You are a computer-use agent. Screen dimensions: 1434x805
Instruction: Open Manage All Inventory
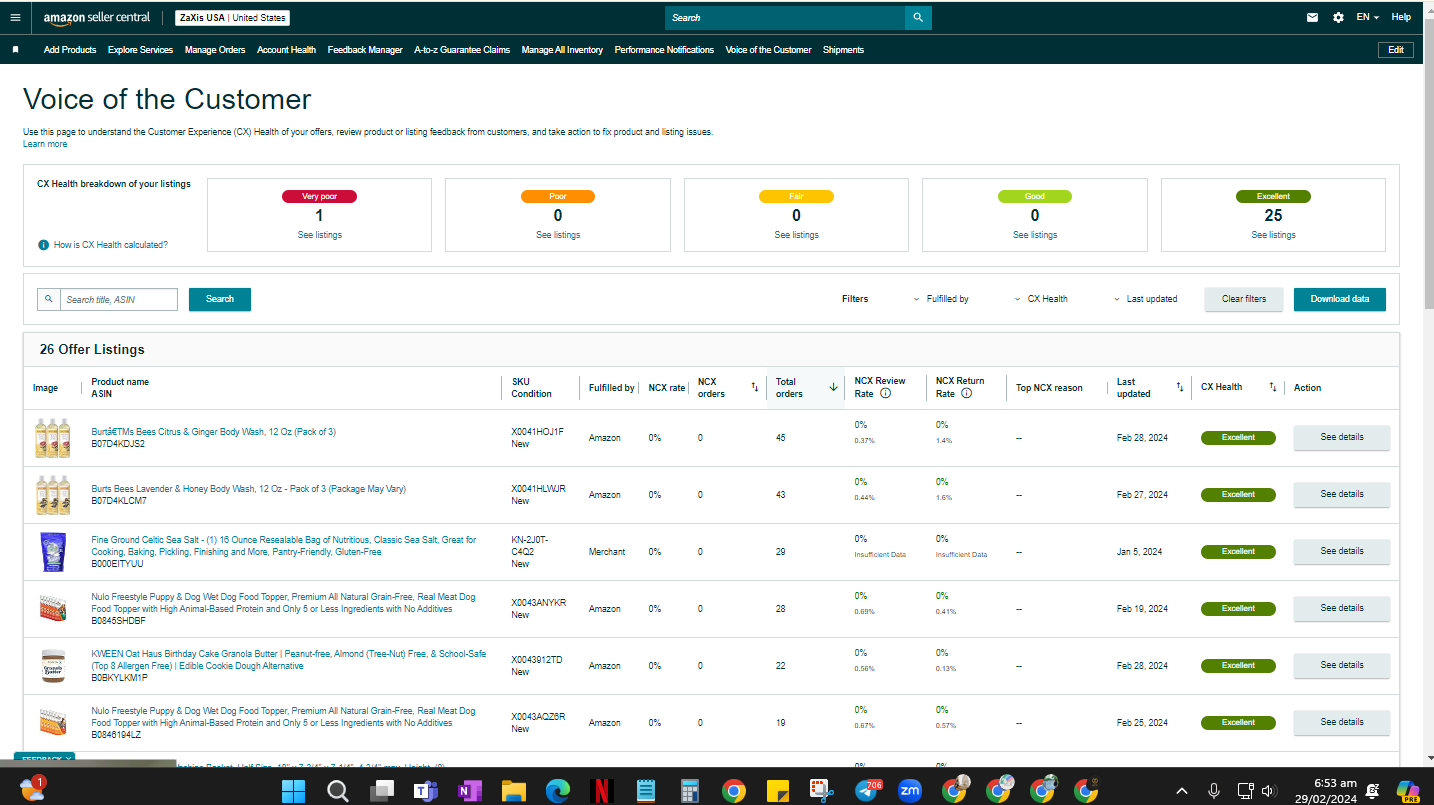point(562,50)
